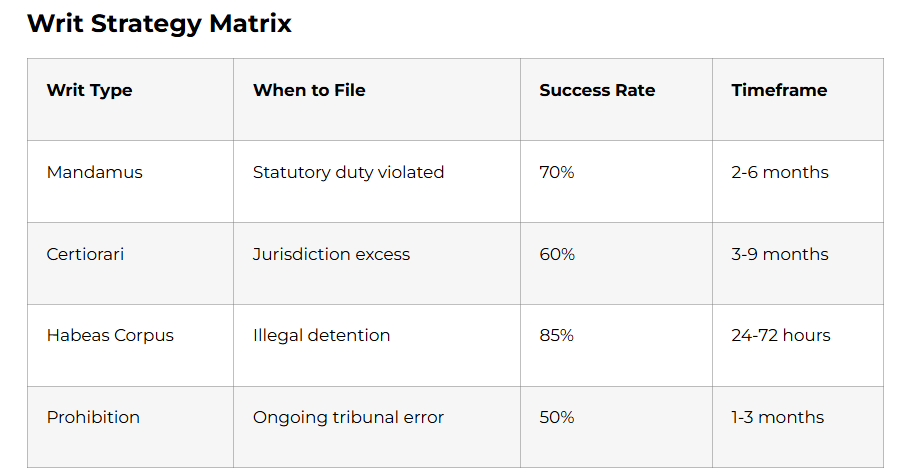Click the Jurisdiction excess cell
The image size is (905, 476).
(331, 254)
